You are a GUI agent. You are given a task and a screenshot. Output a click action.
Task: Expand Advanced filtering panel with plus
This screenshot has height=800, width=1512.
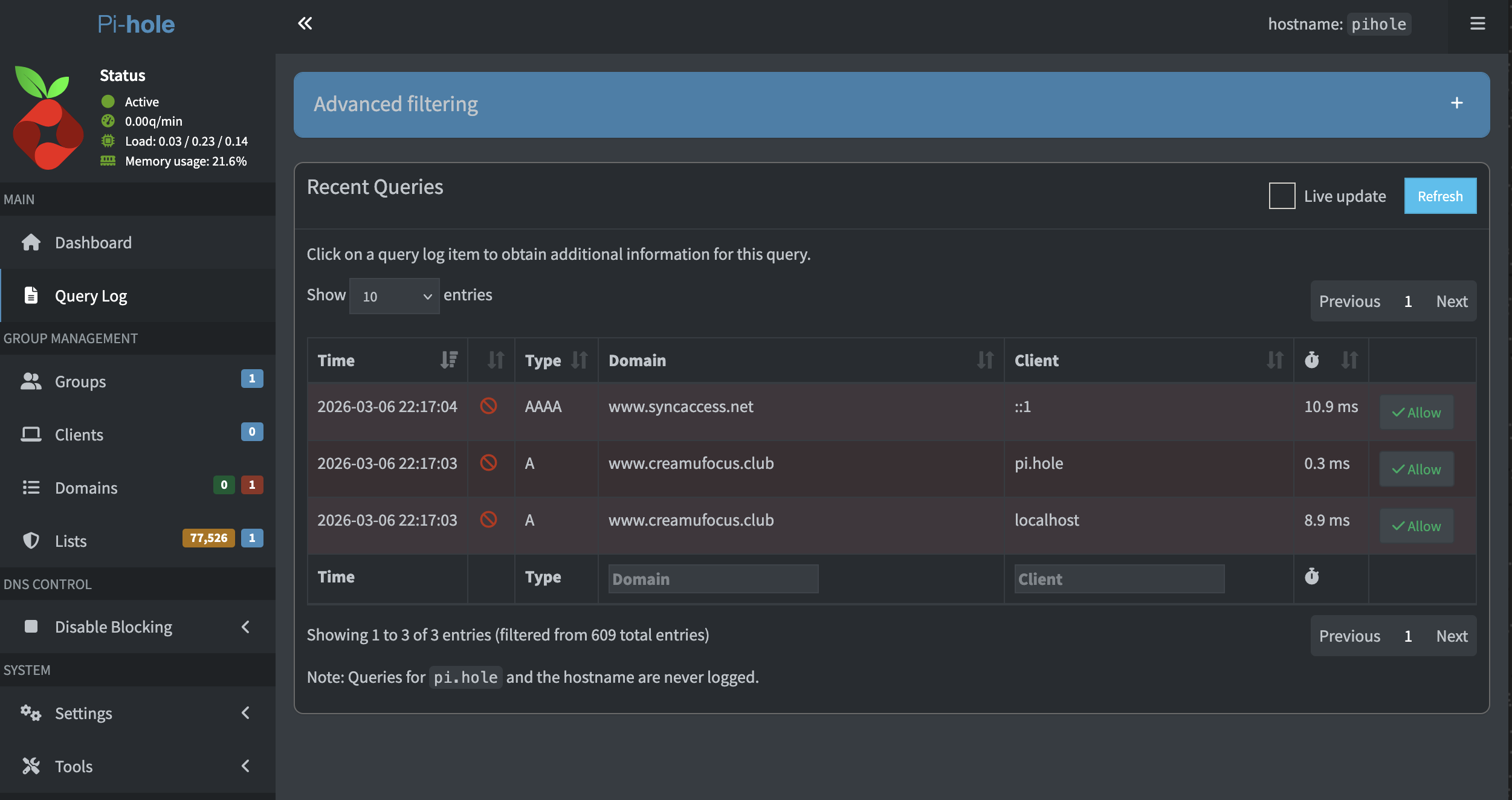[x=1456, y=103]
